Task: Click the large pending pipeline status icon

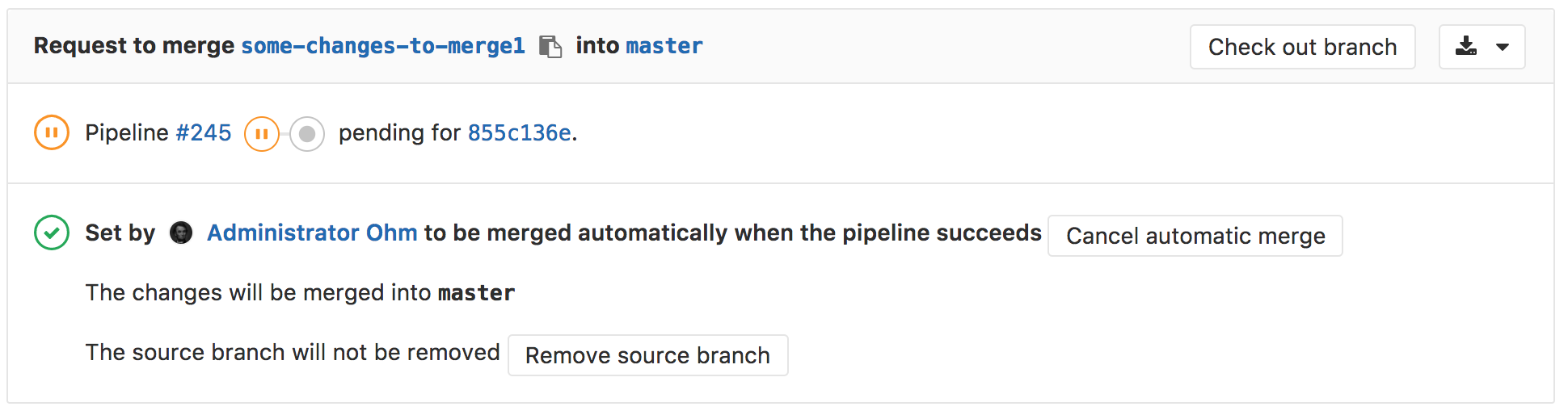Action: click(52, 133)
